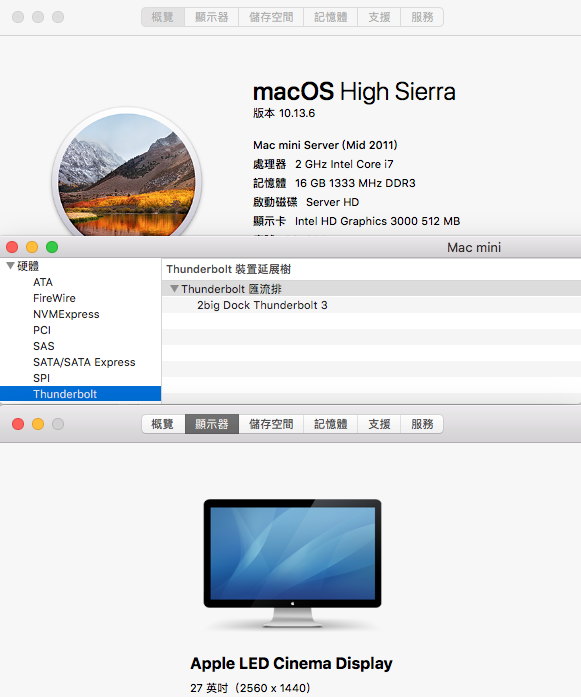The image size is (581, 697).
Task: Click the Thunderbolt 裝置延展樹 column header
Action: click(228, 269)
